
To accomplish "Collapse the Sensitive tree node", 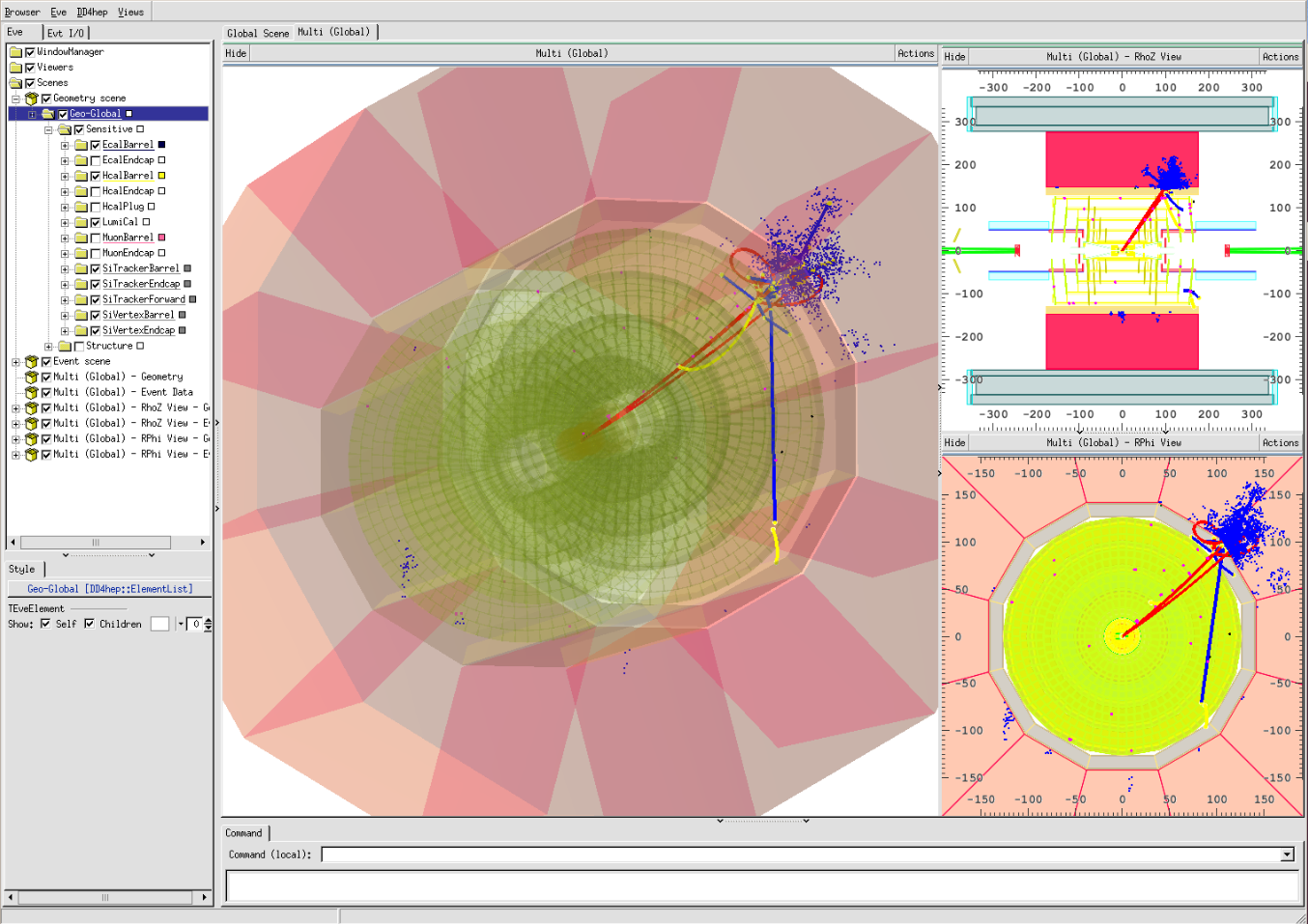I will tap(48, 129).
